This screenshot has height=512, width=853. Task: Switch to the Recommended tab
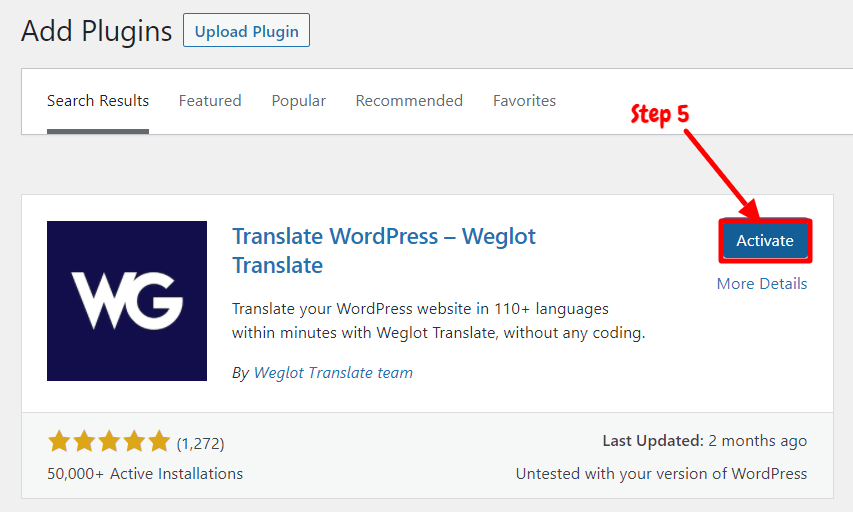[409, 101]
